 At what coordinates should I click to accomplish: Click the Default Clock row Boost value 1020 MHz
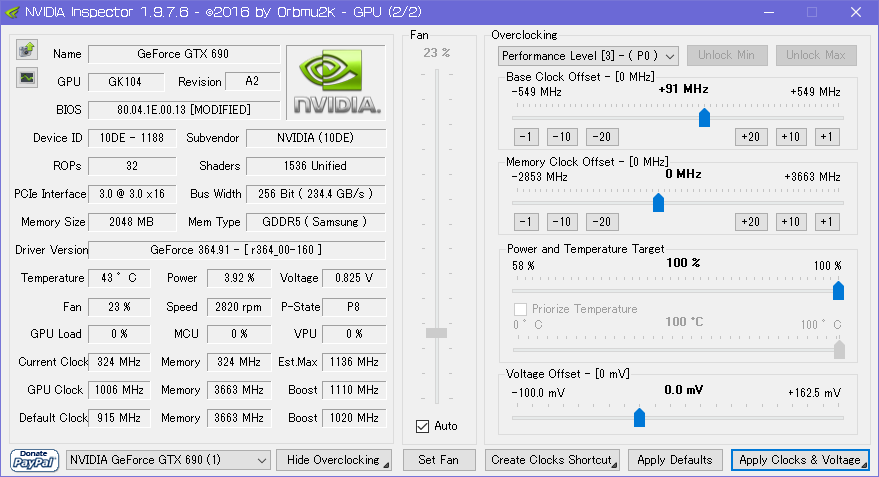(x=354, y=418)
